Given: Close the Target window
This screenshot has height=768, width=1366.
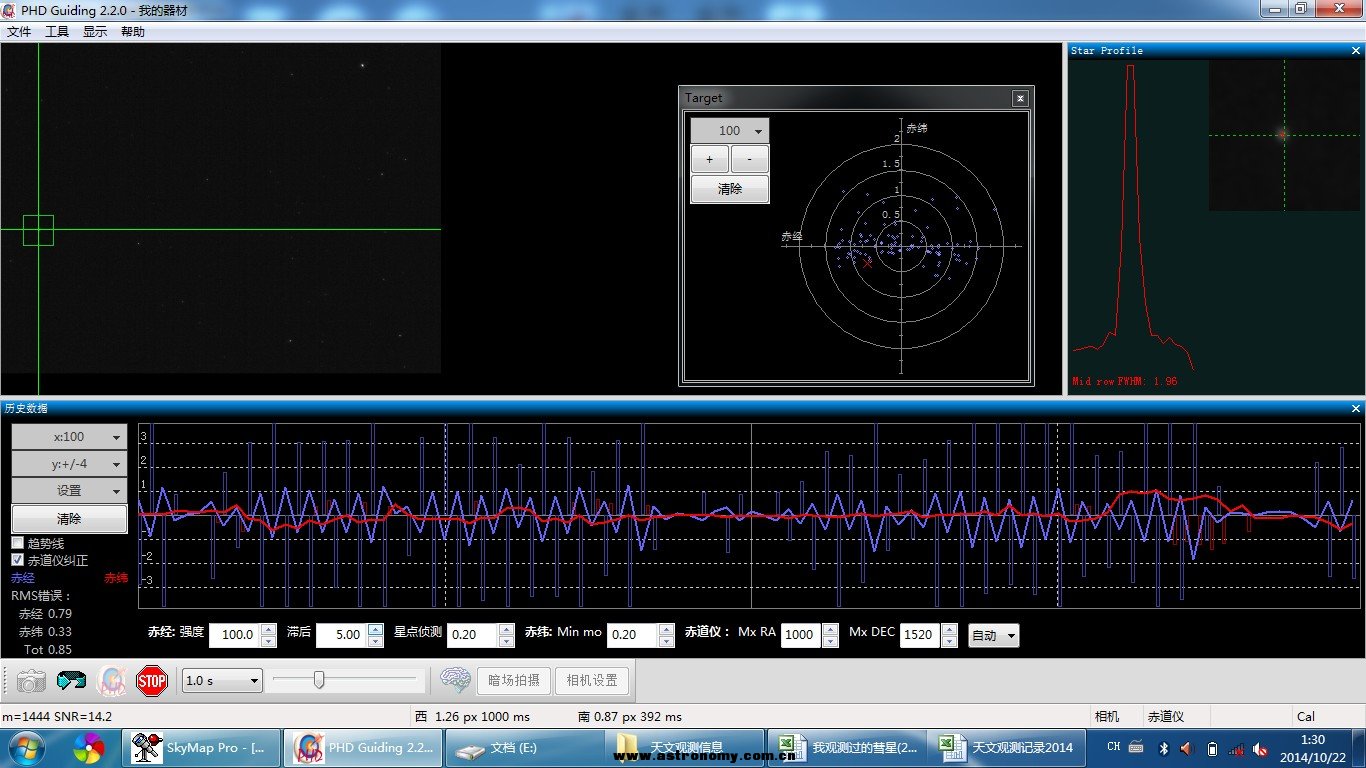Looking at the screenshot, I should (1019, 98).
